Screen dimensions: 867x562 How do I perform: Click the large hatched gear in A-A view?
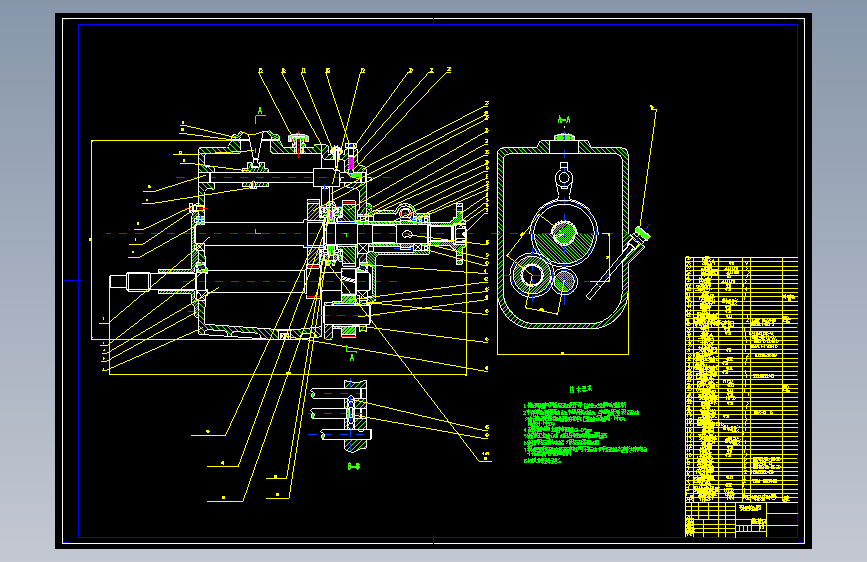click(x=564, y=233)
